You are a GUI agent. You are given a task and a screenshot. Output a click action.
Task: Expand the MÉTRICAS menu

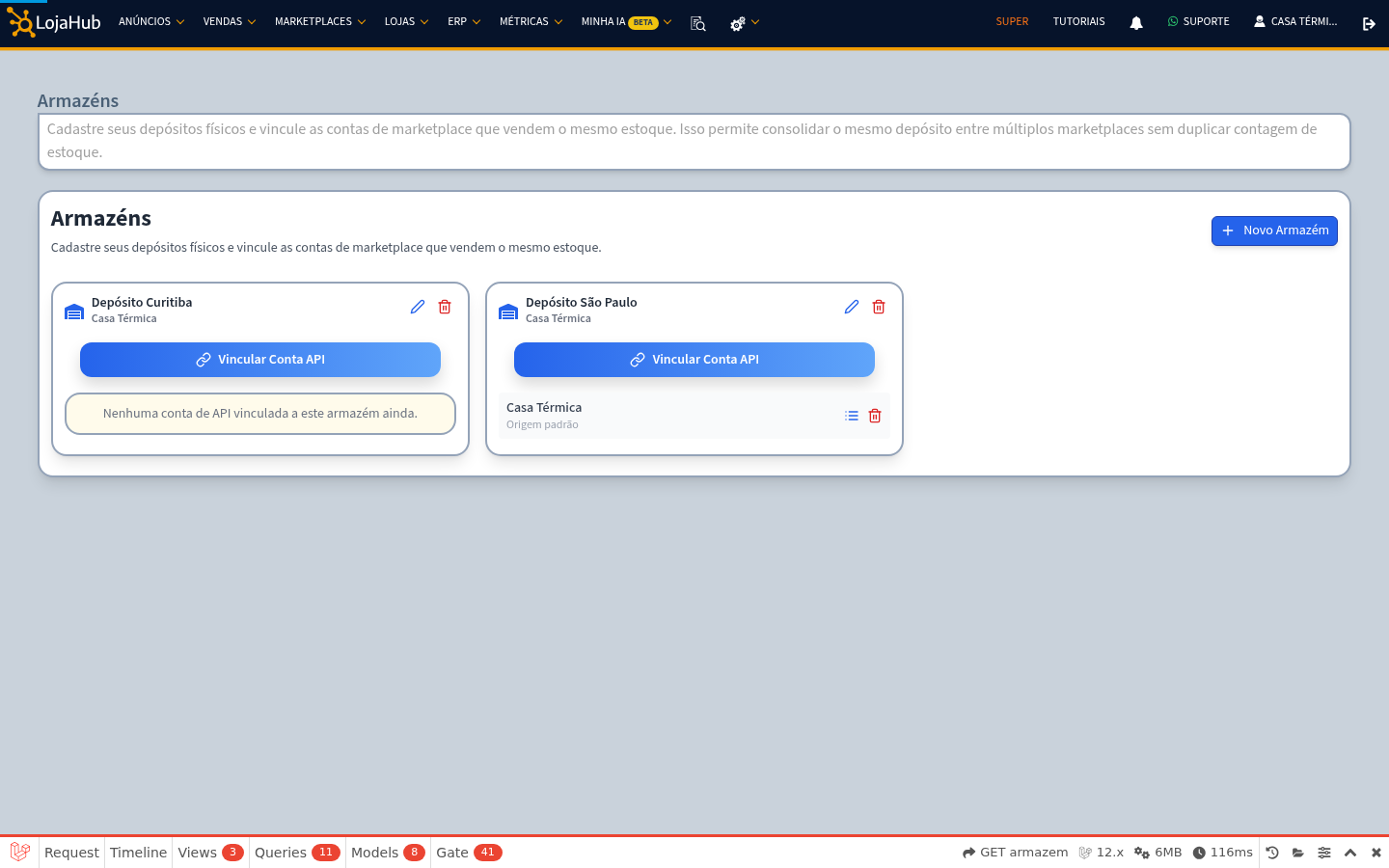pos(531,21)
